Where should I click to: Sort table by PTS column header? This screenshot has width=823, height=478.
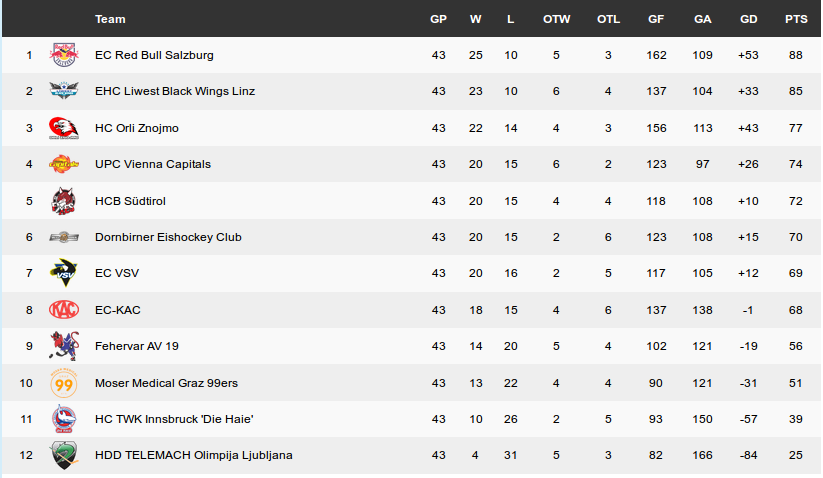796,19
